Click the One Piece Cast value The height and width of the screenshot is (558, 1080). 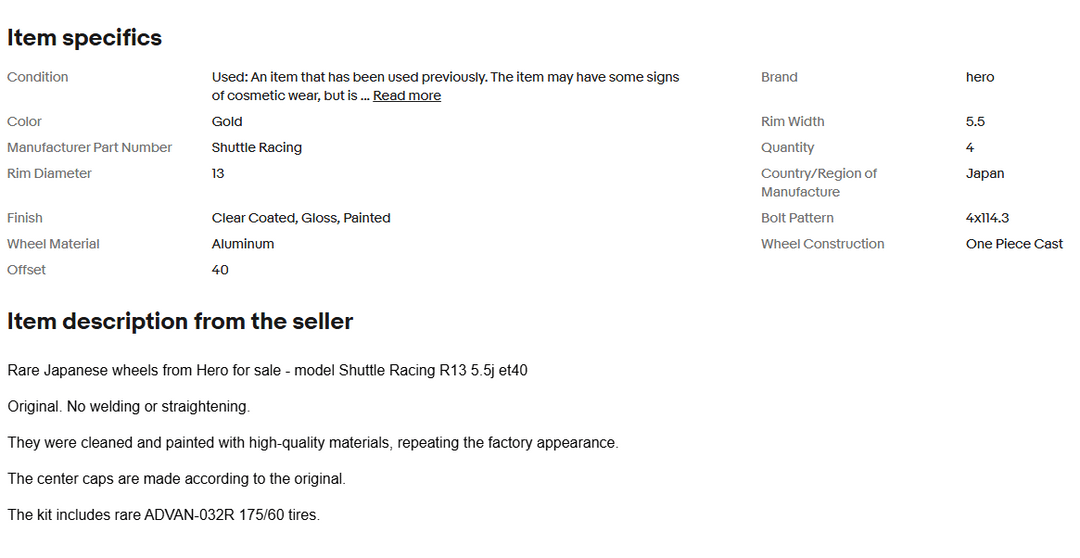coord(1014,244)
